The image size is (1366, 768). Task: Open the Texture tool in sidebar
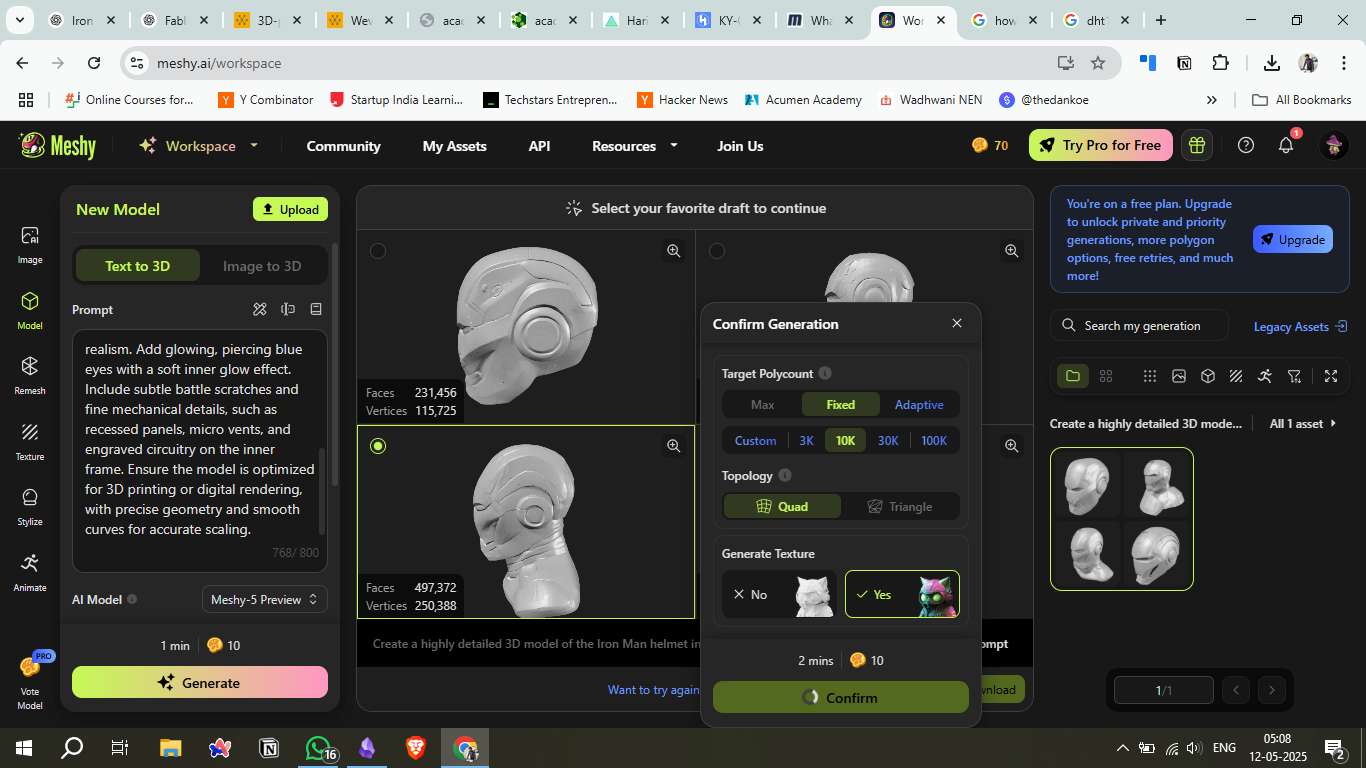coord(30,442)
